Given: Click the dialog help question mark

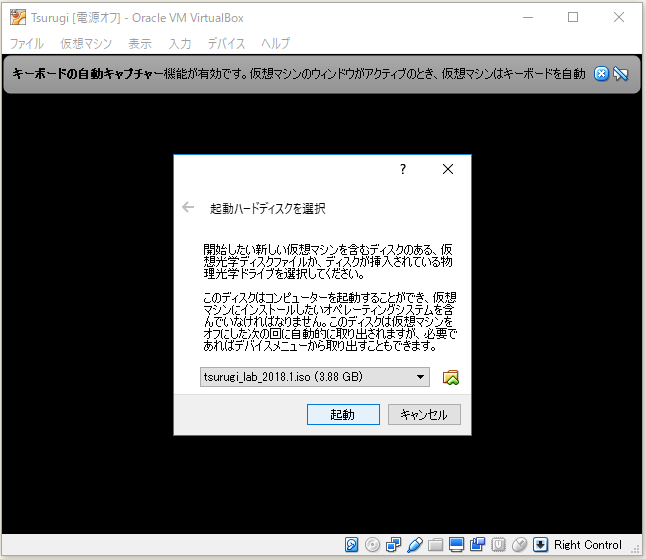Looking at the screenshot, I should tap(403, 169).
